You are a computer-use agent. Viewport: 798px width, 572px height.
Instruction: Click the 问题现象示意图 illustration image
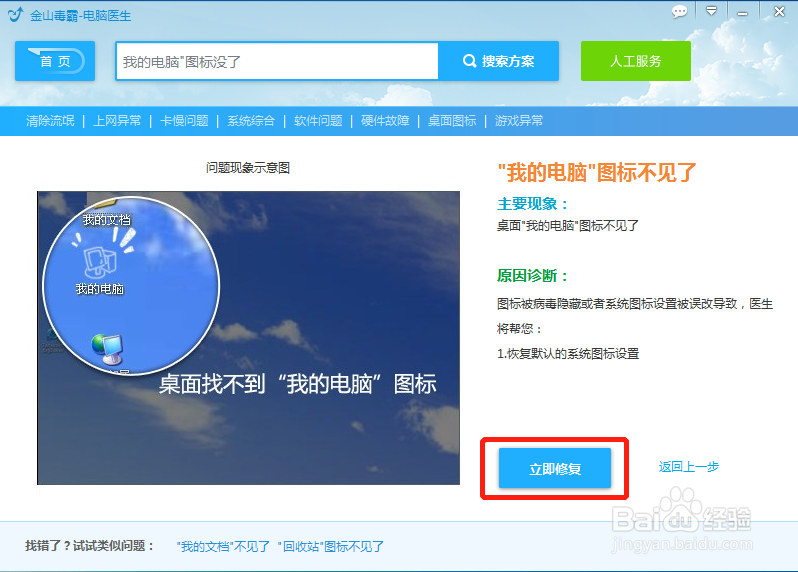click(x=248, y=338)
